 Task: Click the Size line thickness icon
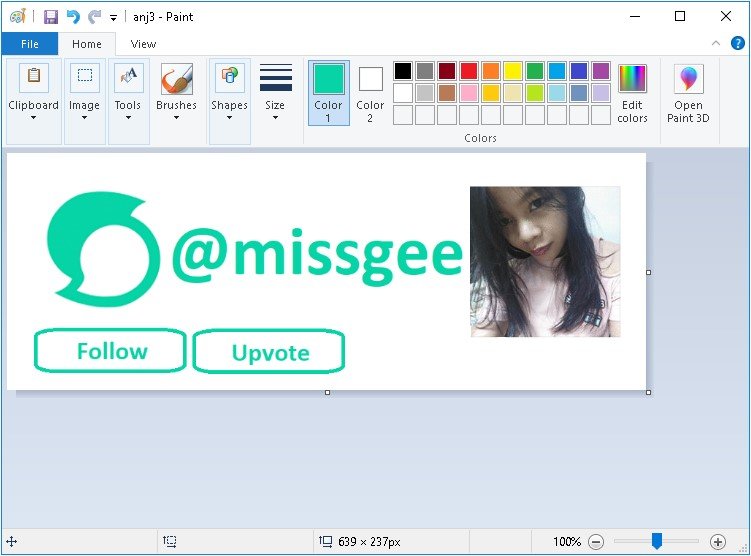click(x=276, y=78)
